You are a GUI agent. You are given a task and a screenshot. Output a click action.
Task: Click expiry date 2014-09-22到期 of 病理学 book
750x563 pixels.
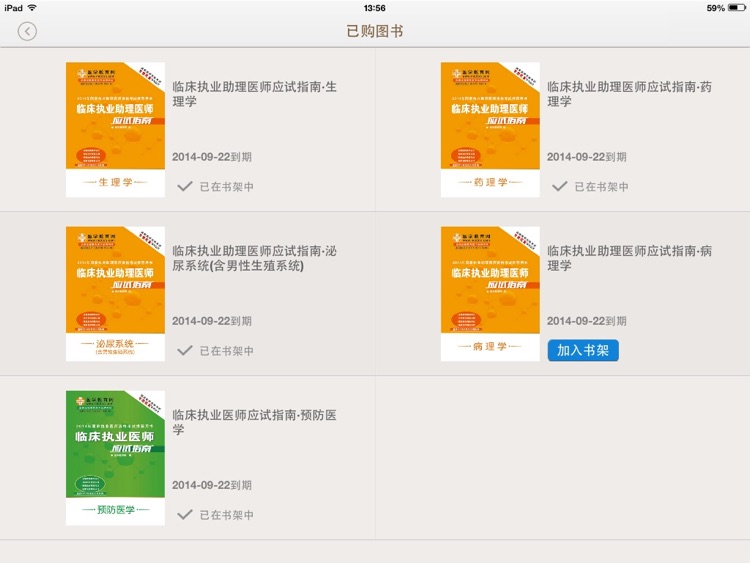tap(587, 321)
